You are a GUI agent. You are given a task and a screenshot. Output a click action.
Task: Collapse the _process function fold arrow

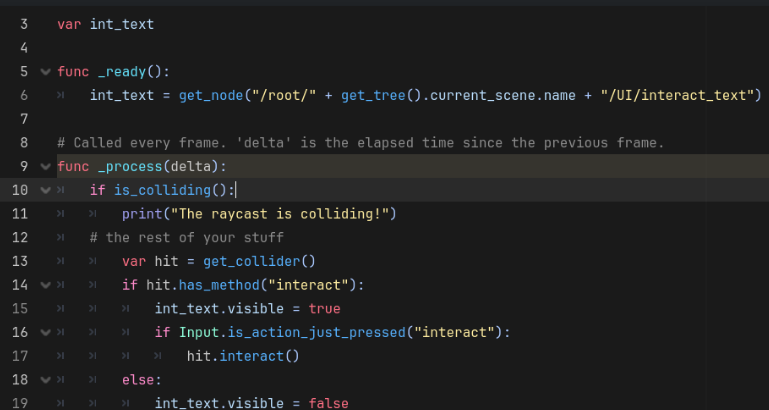pos(46,167)
